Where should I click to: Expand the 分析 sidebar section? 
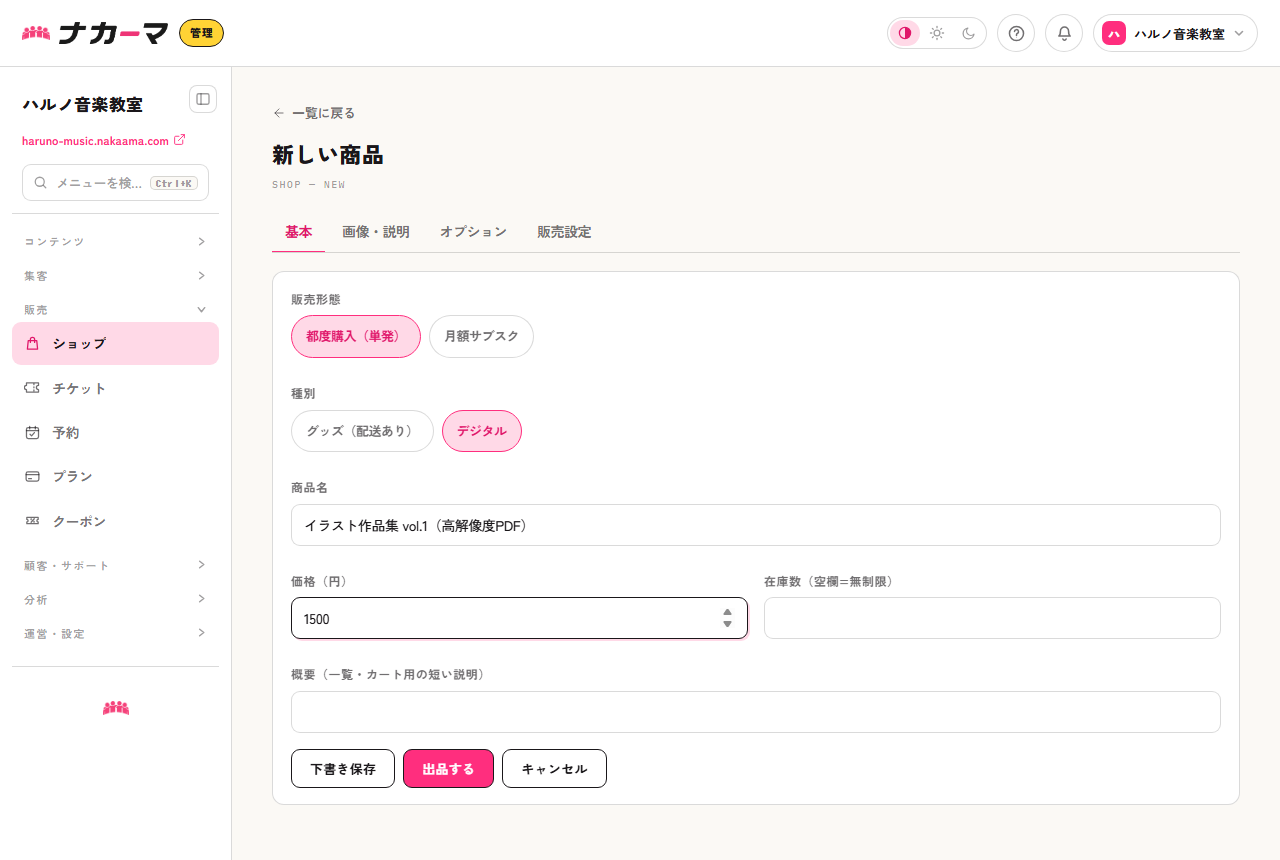pos(115,599)
